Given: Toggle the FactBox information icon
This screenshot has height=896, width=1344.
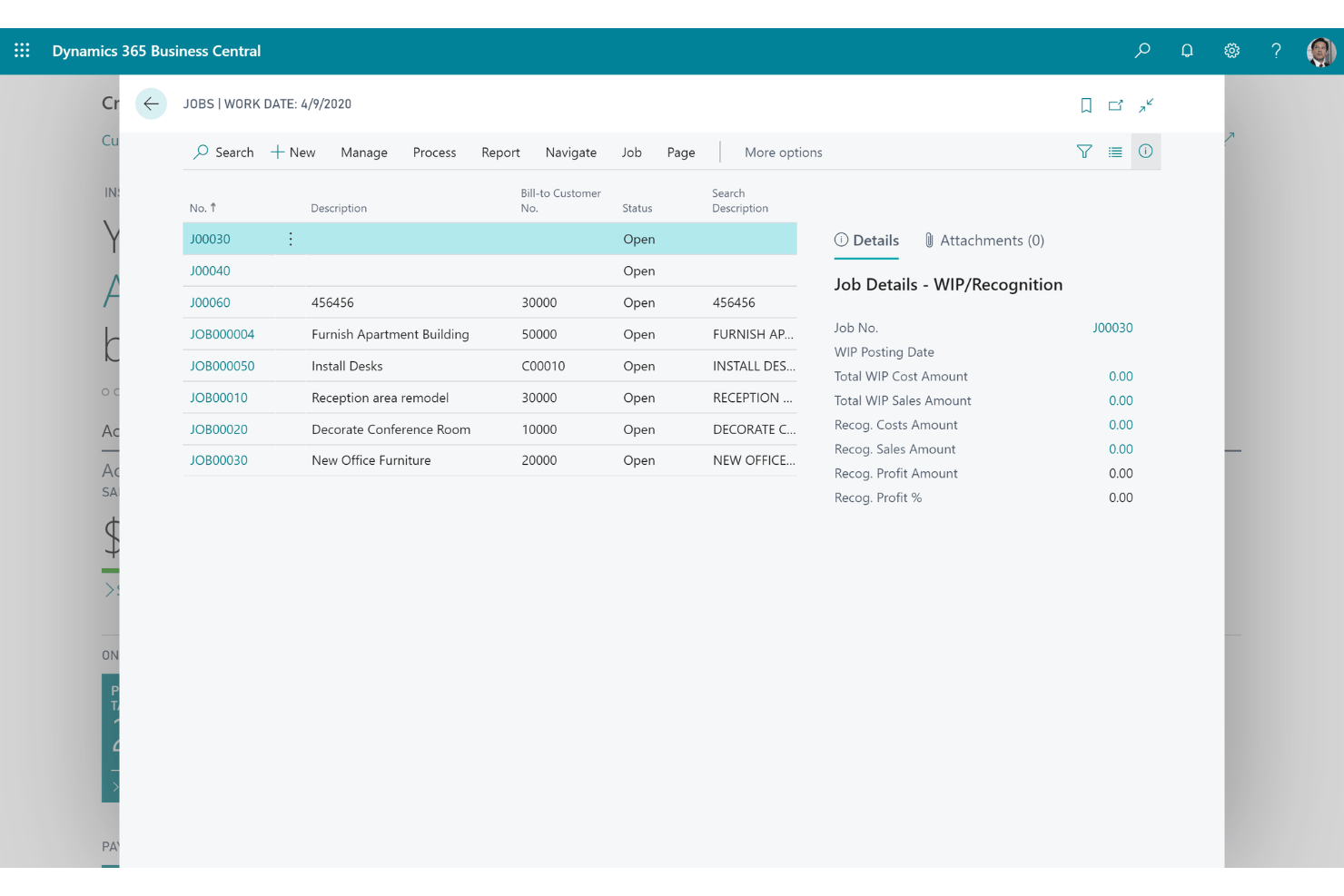Looking at the screenshot, I should pos(1146,152).
